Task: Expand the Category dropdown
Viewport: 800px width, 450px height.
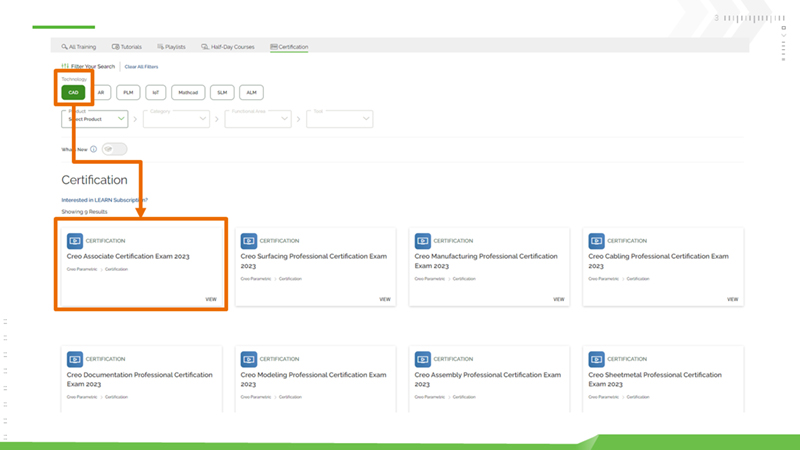Action: [176, 119]
